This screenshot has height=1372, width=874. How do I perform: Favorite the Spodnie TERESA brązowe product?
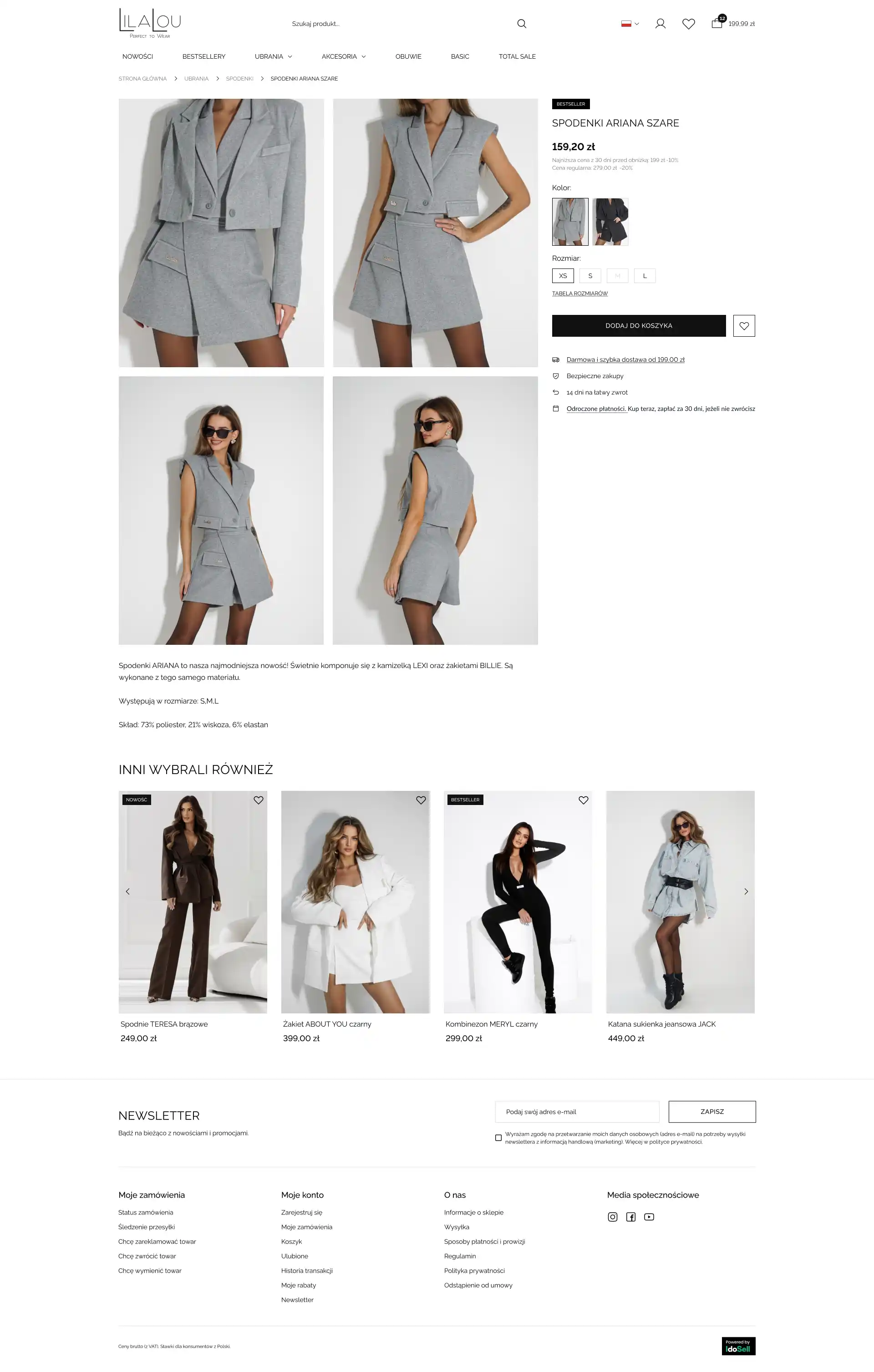pyautogui.click(x=258, y=800)
